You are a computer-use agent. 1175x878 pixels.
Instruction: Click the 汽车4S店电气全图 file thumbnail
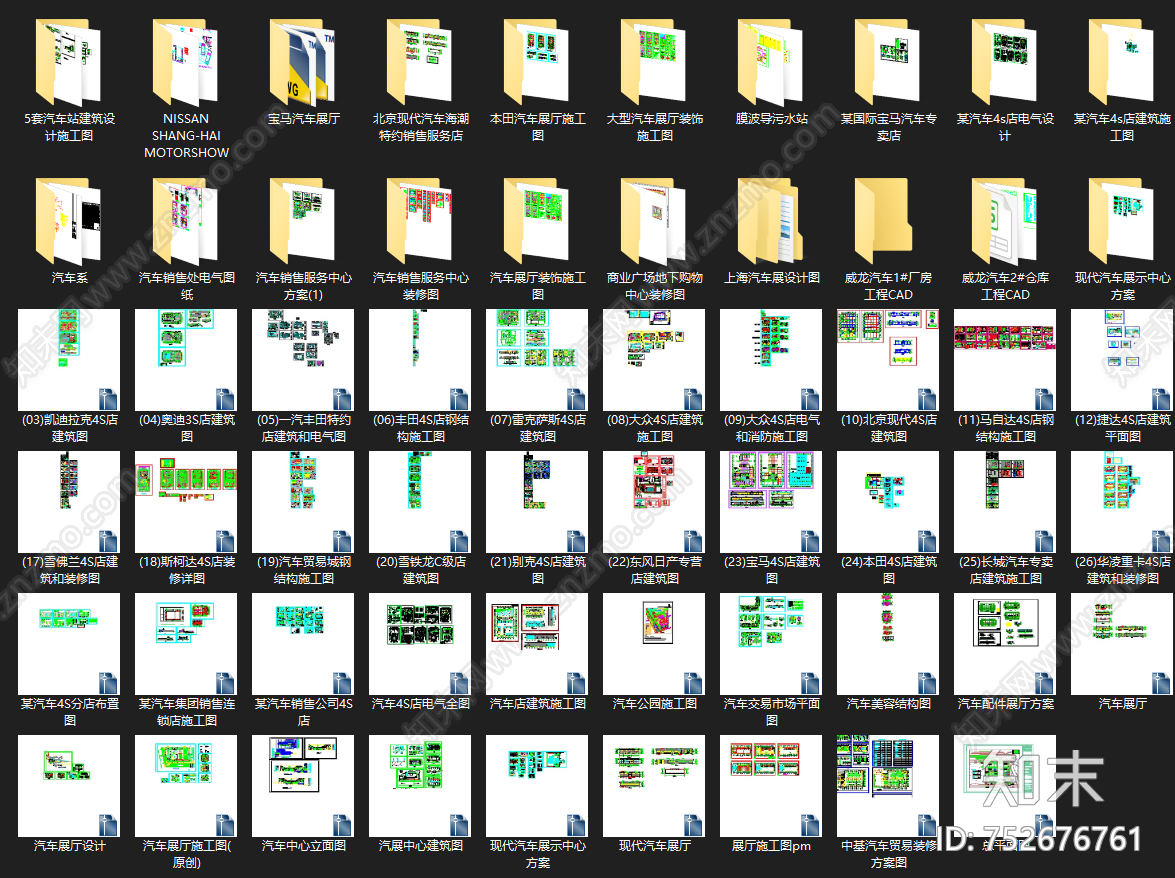(420, 644)
